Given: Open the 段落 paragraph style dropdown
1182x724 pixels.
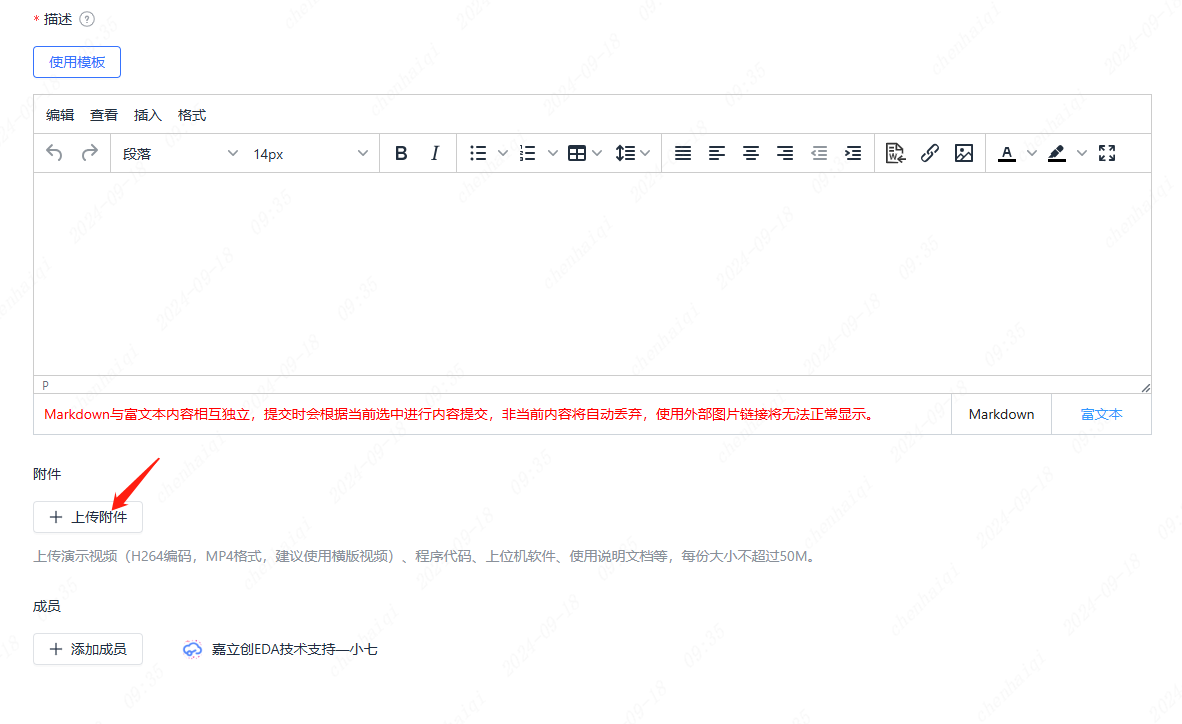Looking at the screenshot, I should point(180,153).
